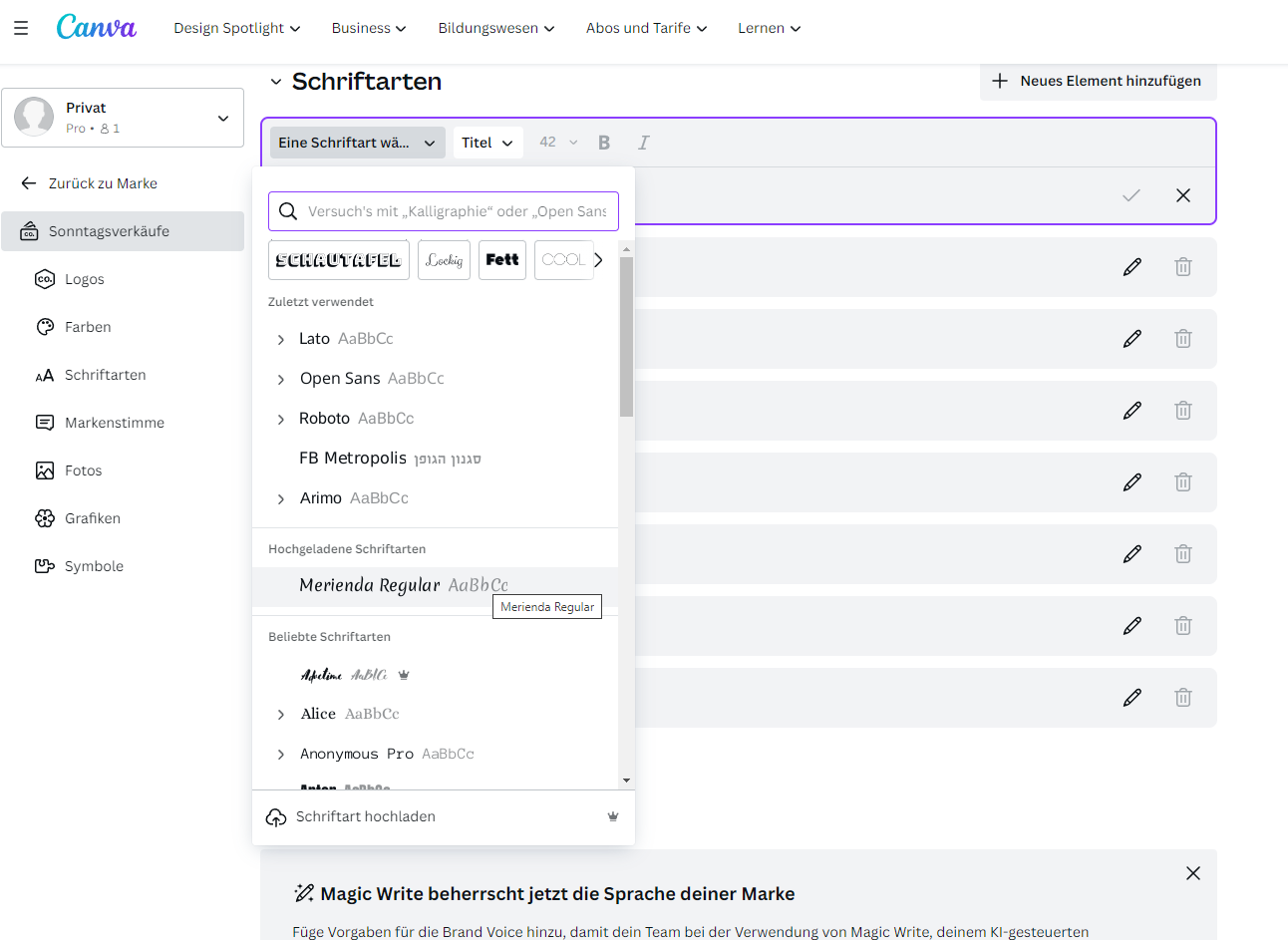1288x940 pixels.
Task: Open Logos section in sidebar
Action: pyautogui.click(x=85, y=279)
